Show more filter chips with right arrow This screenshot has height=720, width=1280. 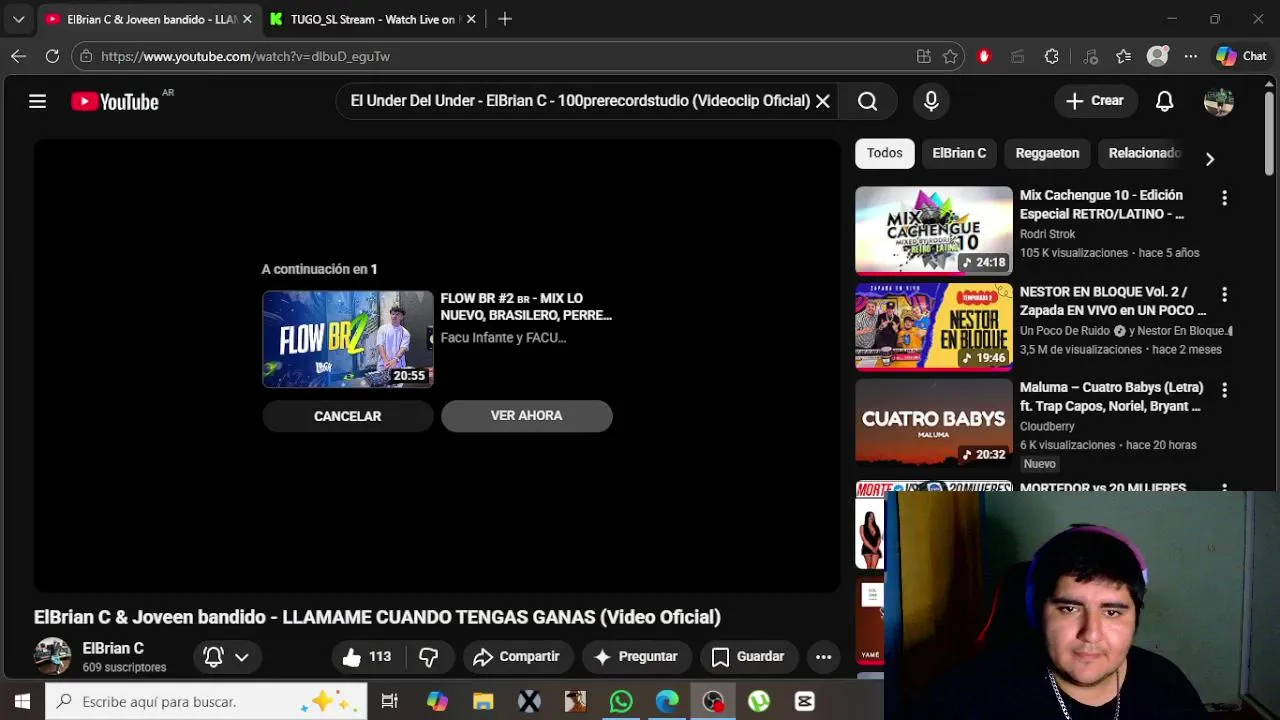1209,159
